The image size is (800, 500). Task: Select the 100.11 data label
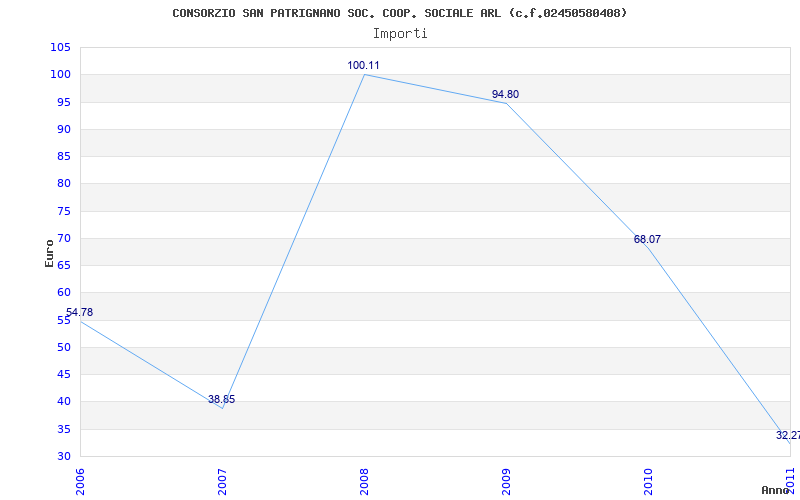pos(363,65)
